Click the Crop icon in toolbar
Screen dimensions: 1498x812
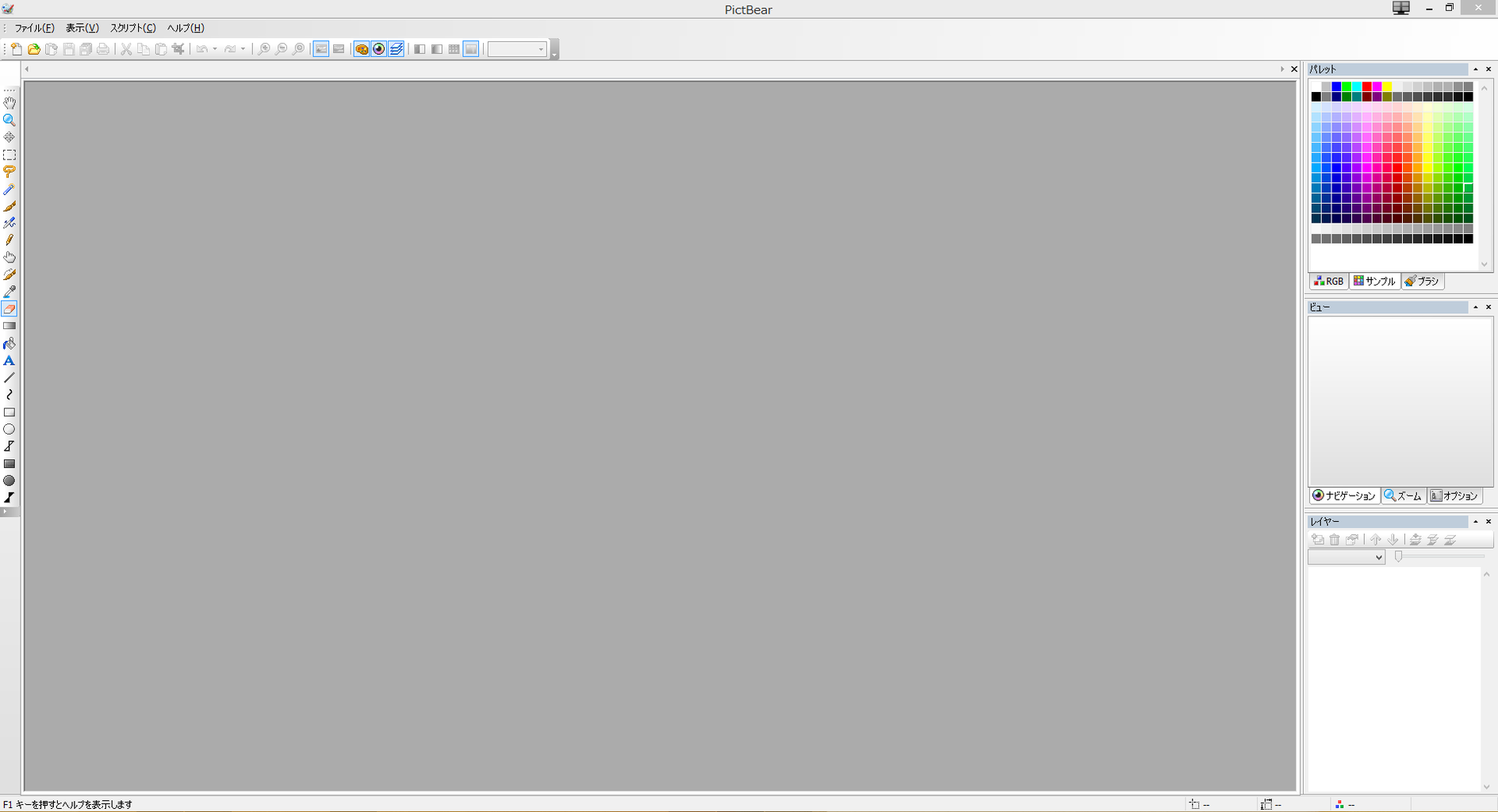178,49
